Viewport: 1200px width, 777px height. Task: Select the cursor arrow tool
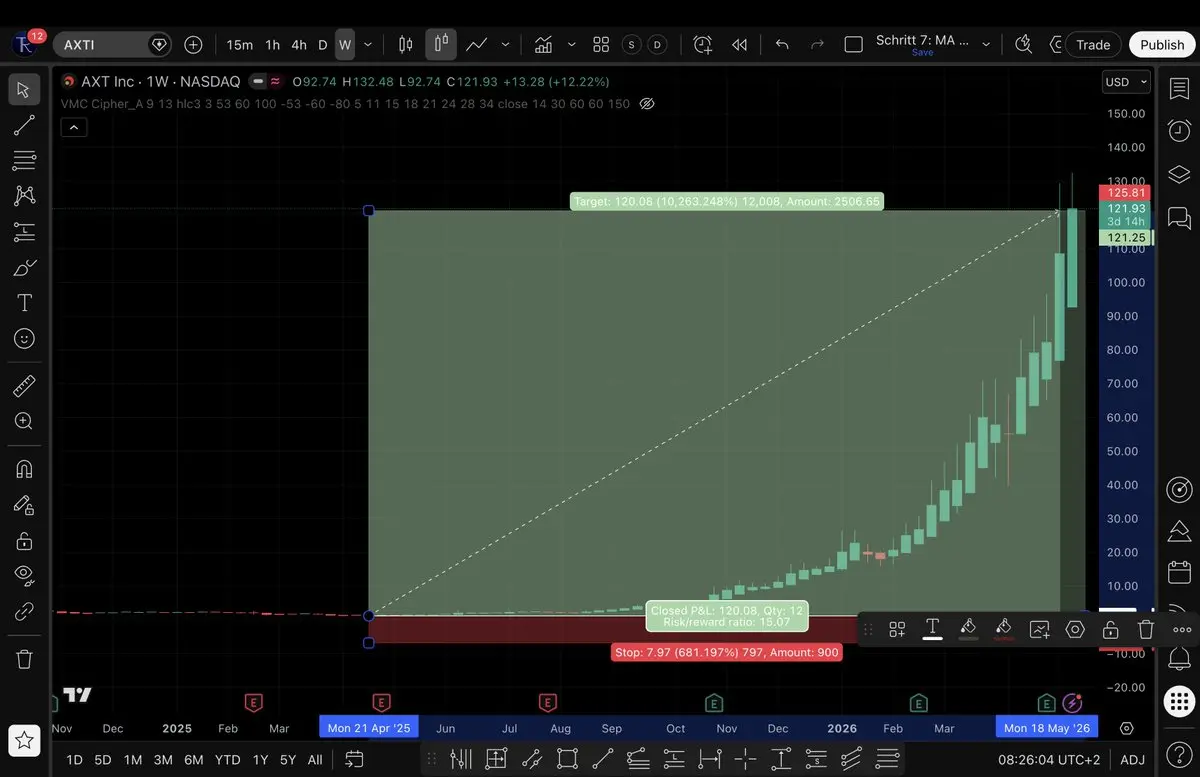24,90
